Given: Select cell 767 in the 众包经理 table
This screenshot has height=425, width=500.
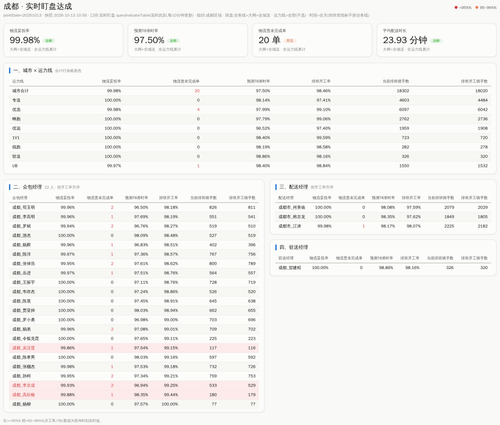Looking at the screenshot, I should [x=213, y=254].
